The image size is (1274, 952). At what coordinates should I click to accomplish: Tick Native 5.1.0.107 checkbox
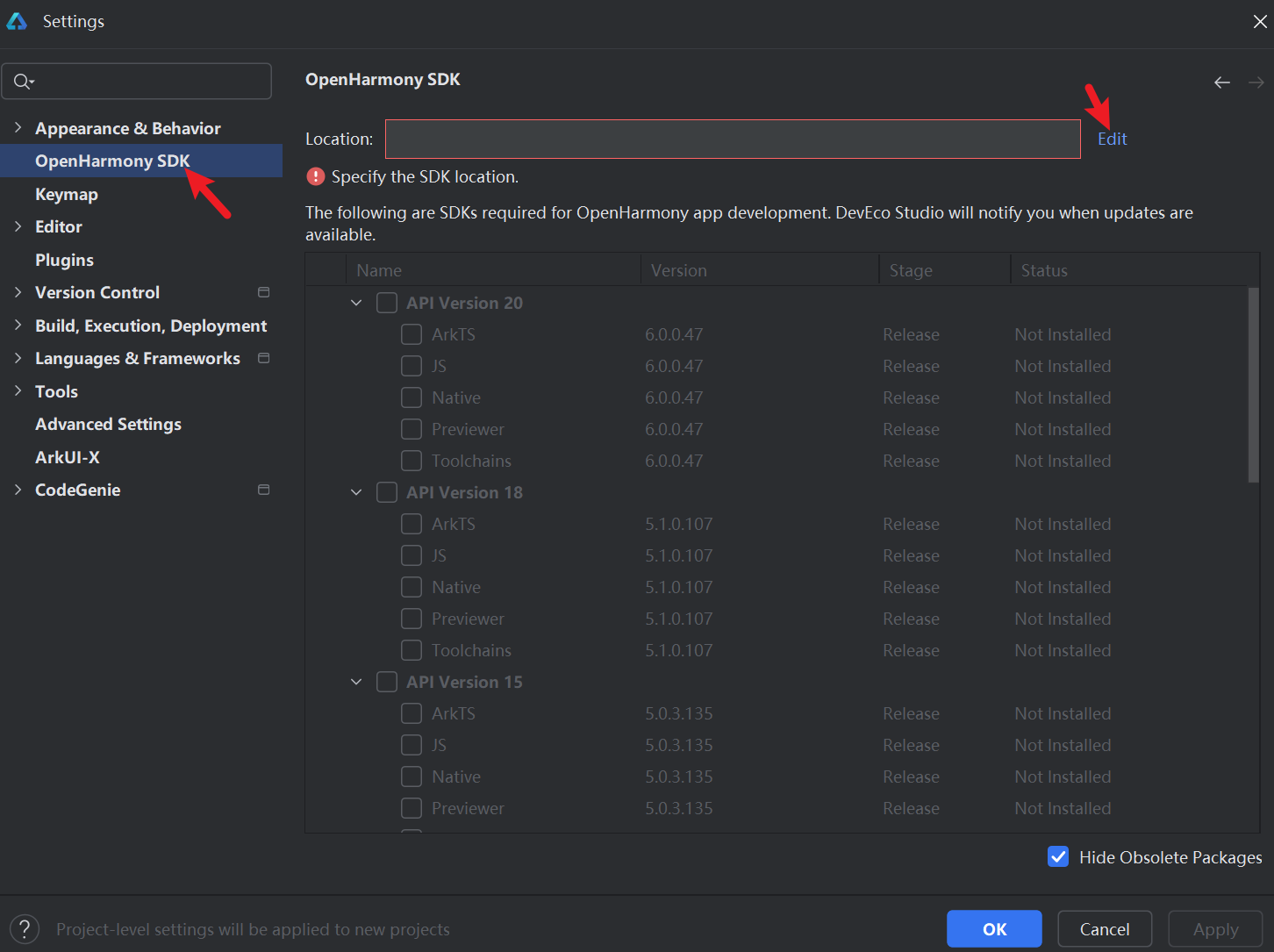(412, 587)
